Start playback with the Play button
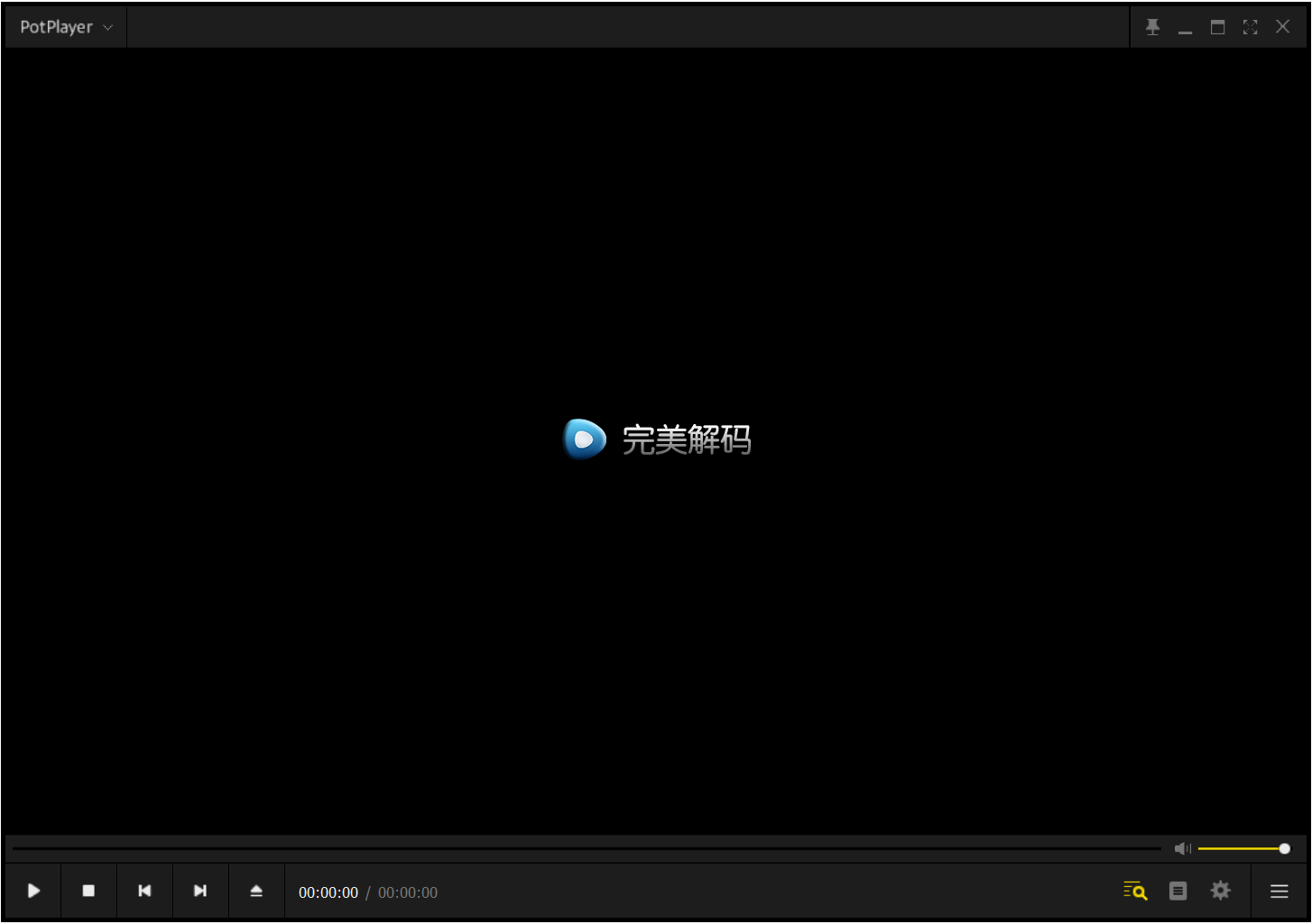The width and height of the screenshot is (1312, 924). [x=33, y=891]
